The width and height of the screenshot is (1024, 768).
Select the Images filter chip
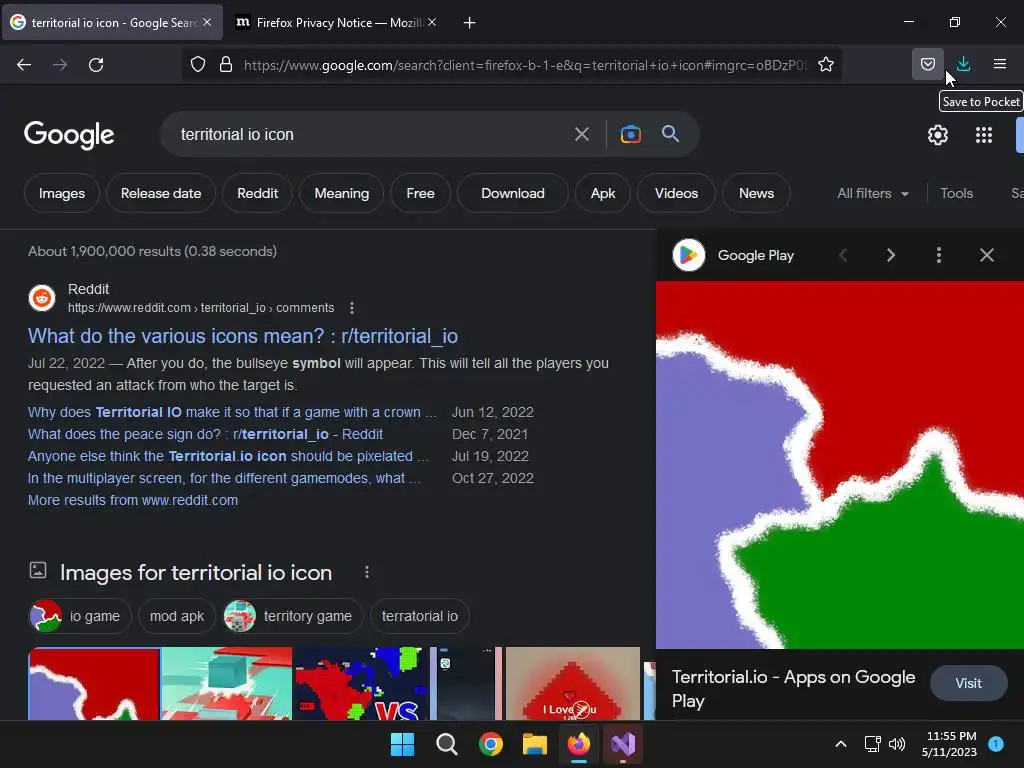[61, 193]
